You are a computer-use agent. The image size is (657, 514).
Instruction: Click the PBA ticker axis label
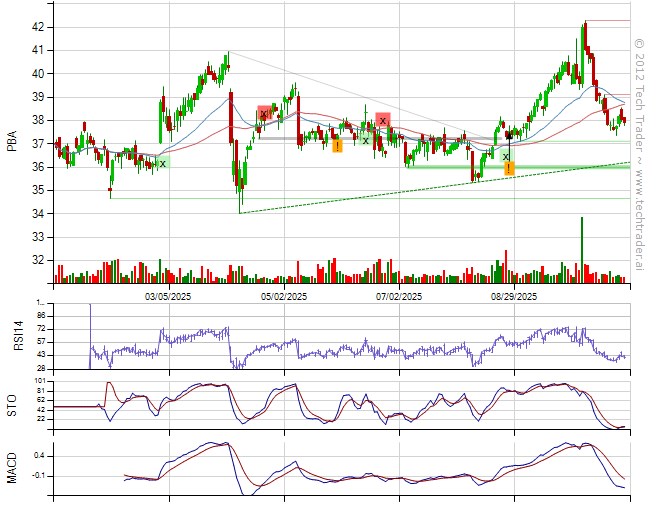tap(12, 144)
